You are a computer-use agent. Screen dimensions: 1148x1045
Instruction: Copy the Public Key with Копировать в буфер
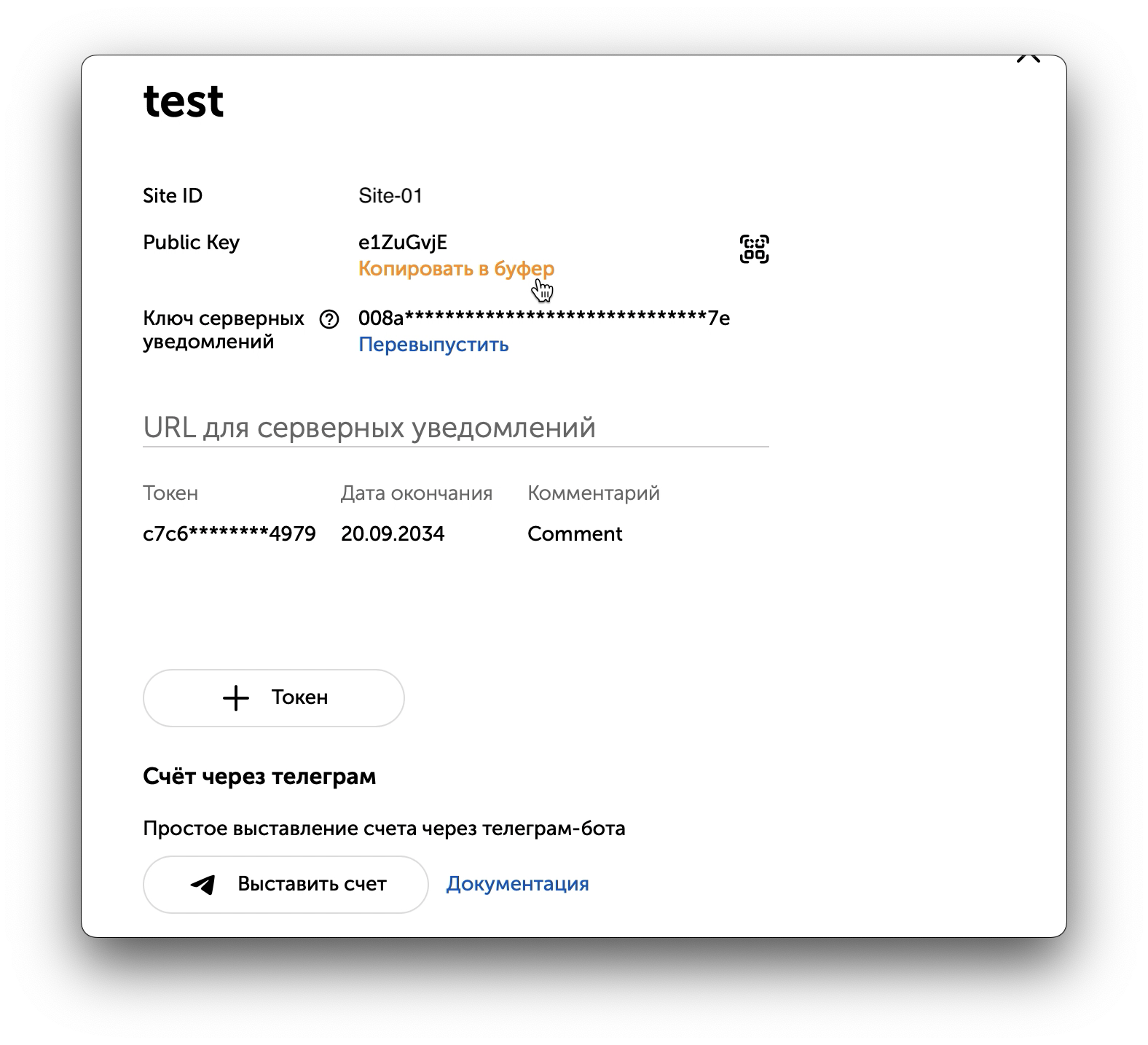tap(455, 267)
